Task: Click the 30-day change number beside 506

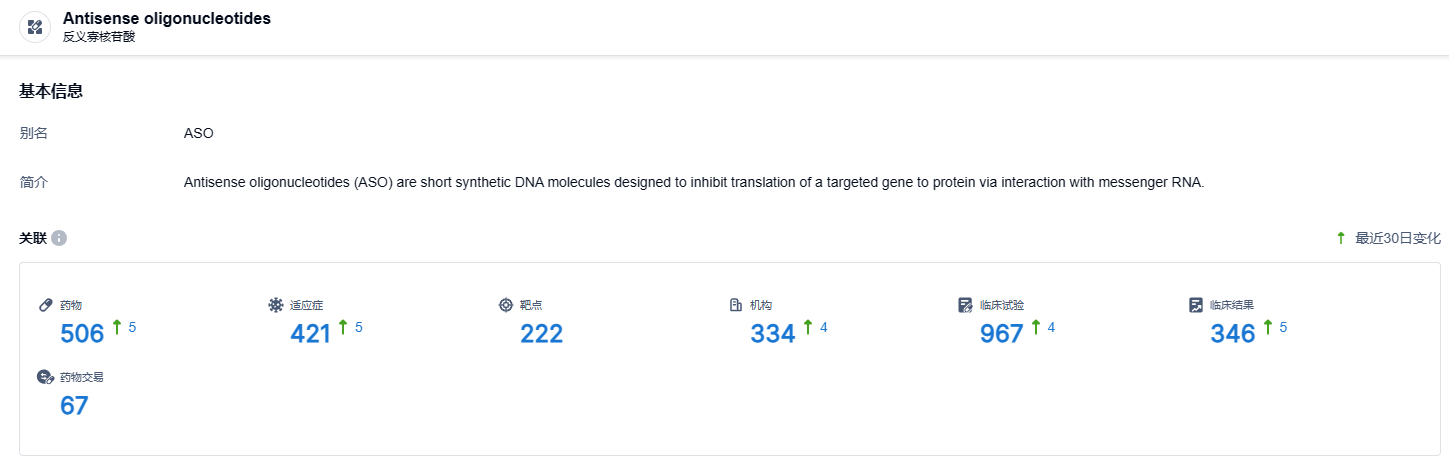Action: (x=132, y=327)
